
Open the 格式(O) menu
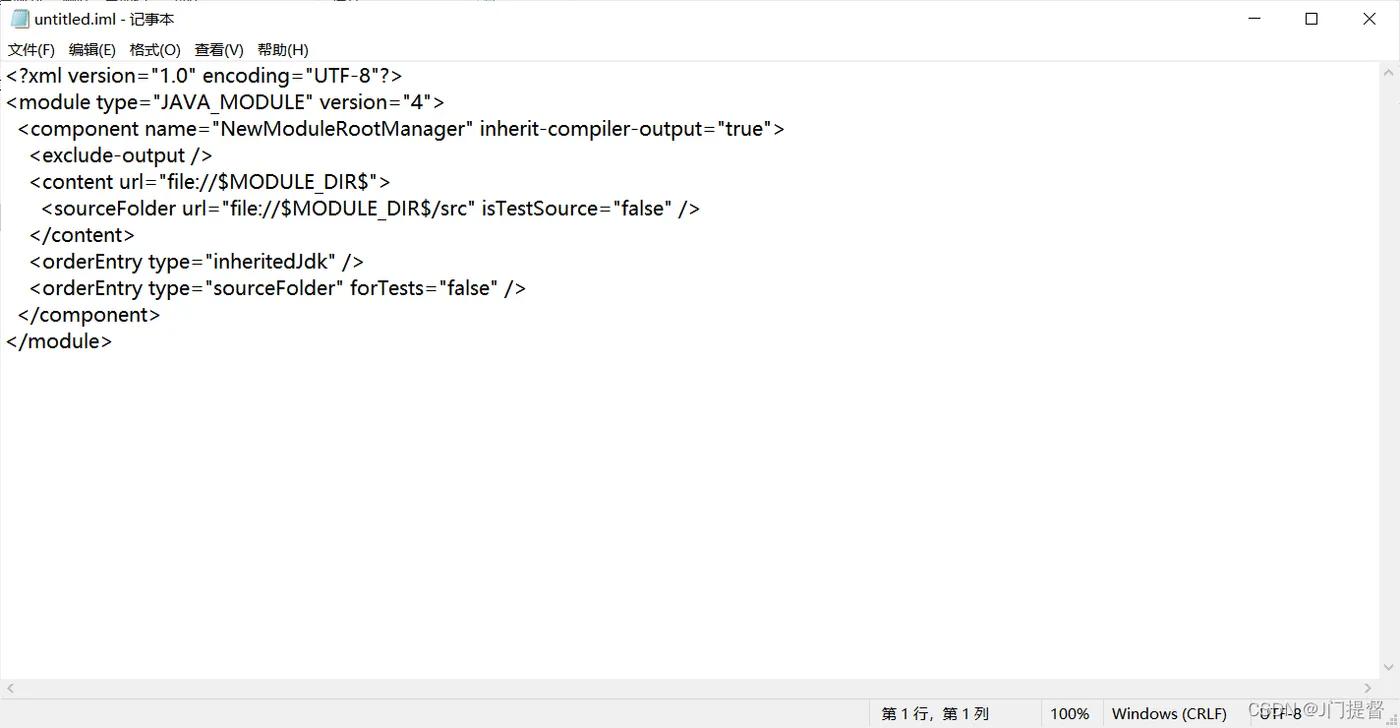(x=155, y=50)
